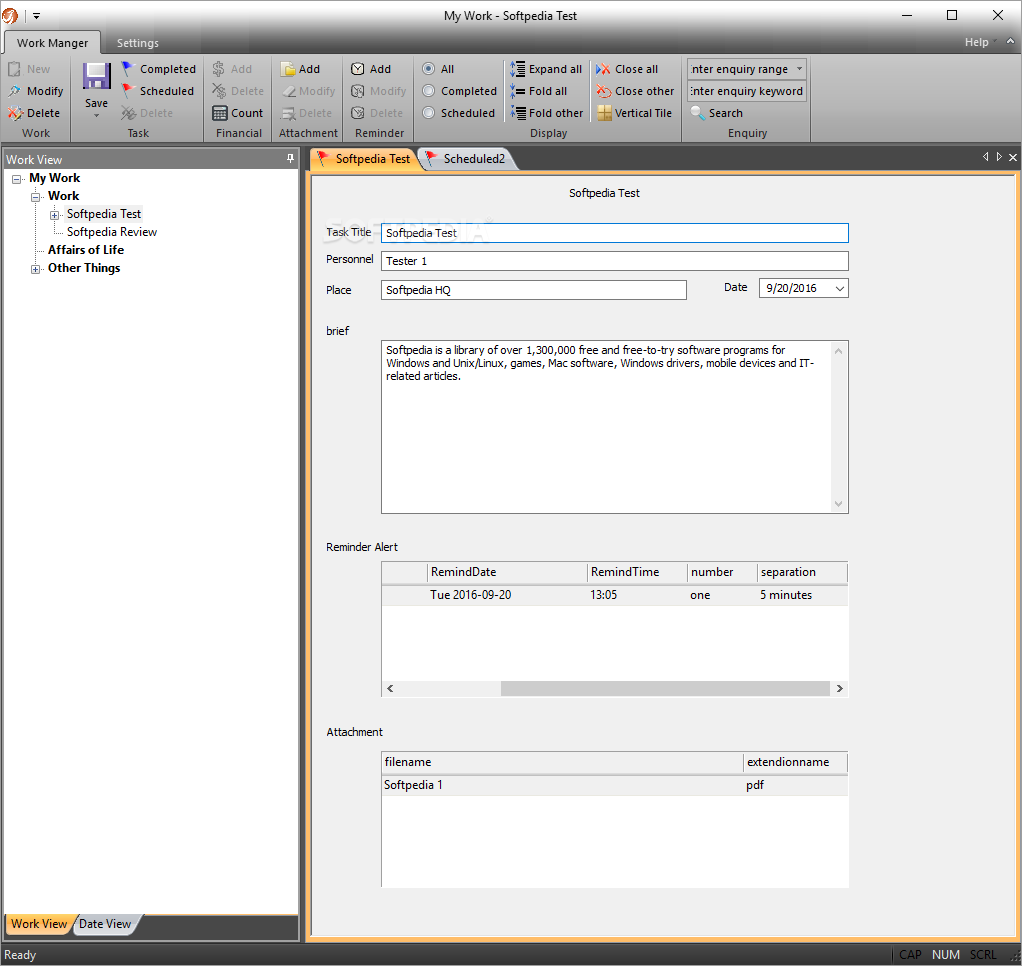Click the reminder table right scroll arrow
This screenshot has height=966, width=1022.
[840, 688]
